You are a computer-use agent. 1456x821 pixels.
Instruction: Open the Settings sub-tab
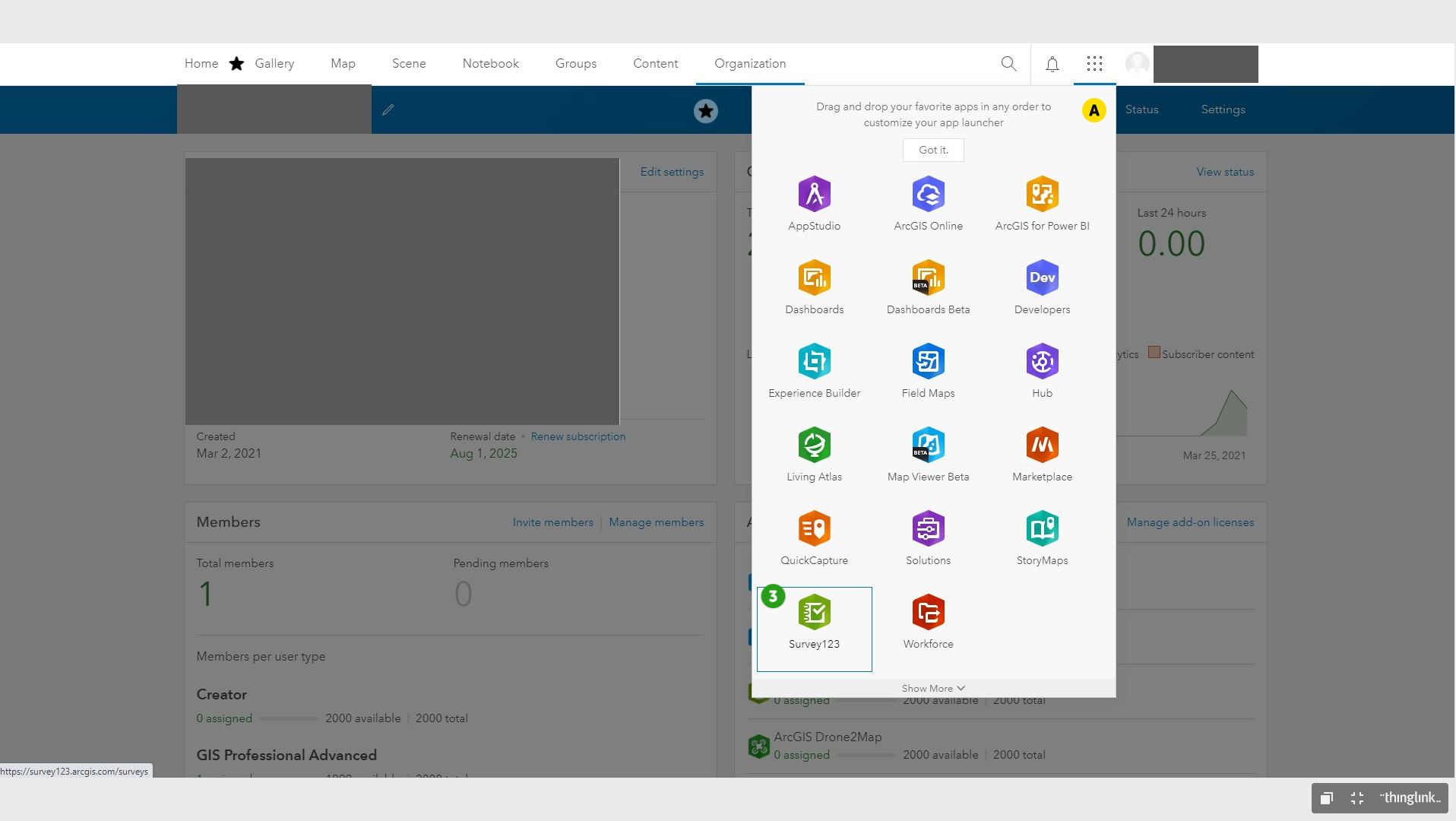pos(1223,109)
